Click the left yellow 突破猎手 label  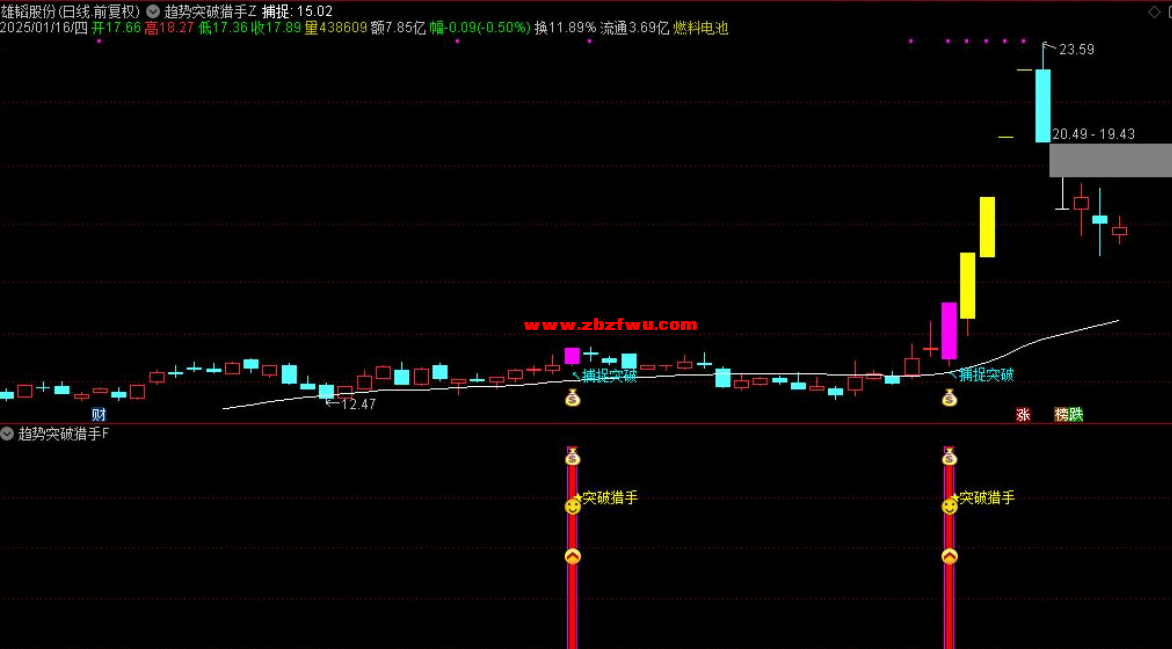[x=610, y=498]
